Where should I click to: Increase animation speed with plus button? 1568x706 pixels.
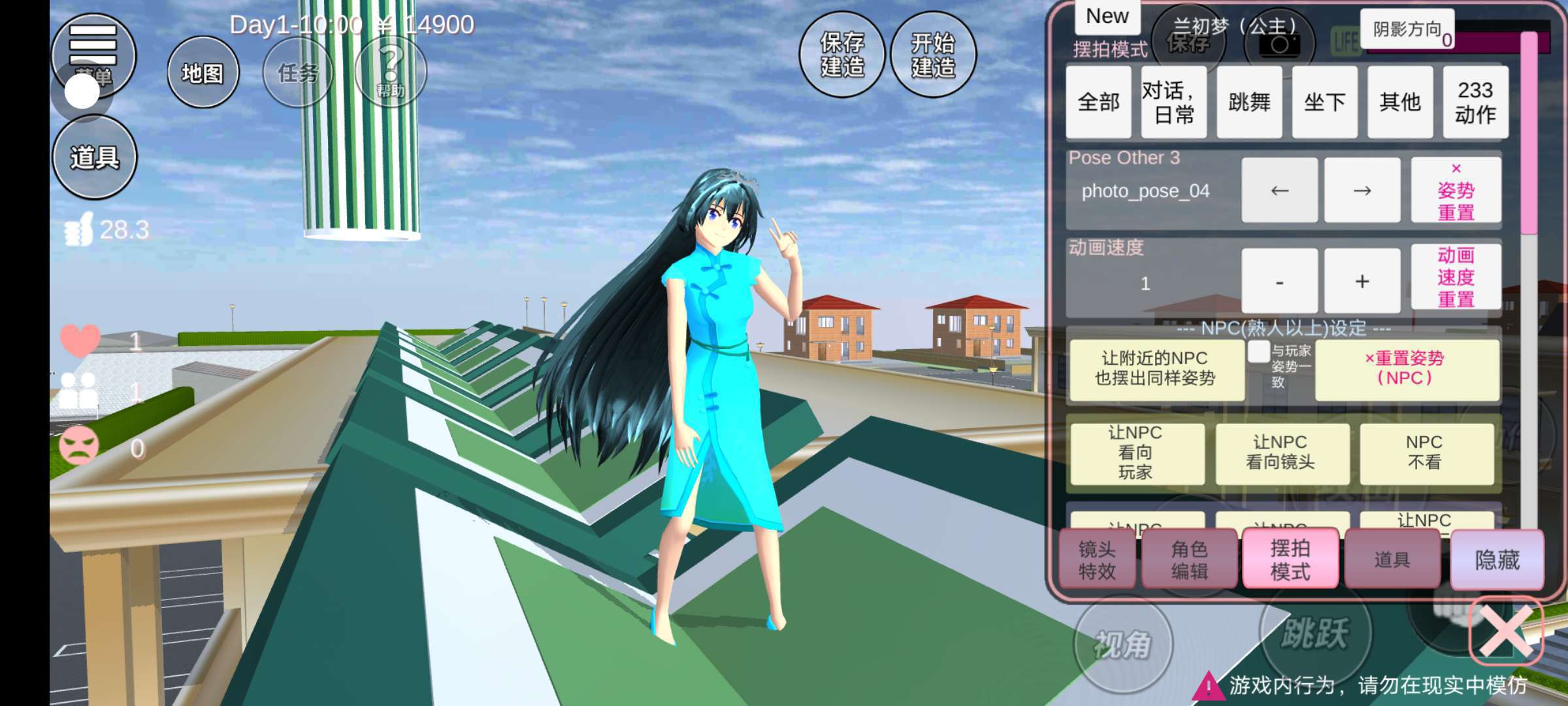tap(1362, 282)
